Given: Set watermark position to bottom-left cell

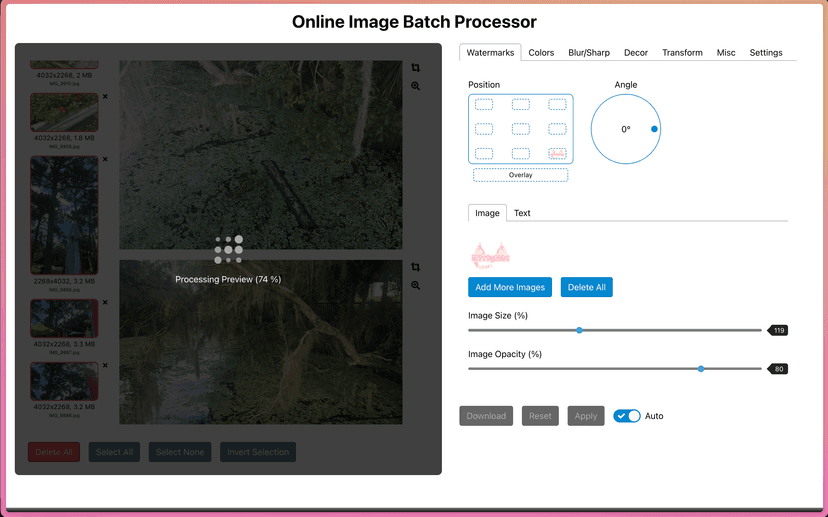Looking at the screenshot, I should pyautogui.click(x=484, y=154).
